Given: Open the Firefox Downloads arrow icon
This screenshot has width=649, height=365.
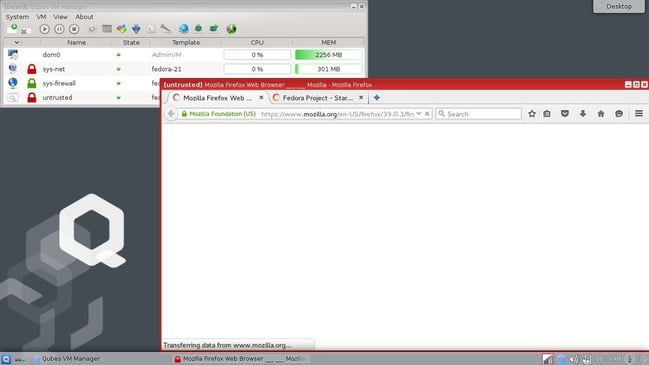Looking at the screenshot, I should [583, 113].
